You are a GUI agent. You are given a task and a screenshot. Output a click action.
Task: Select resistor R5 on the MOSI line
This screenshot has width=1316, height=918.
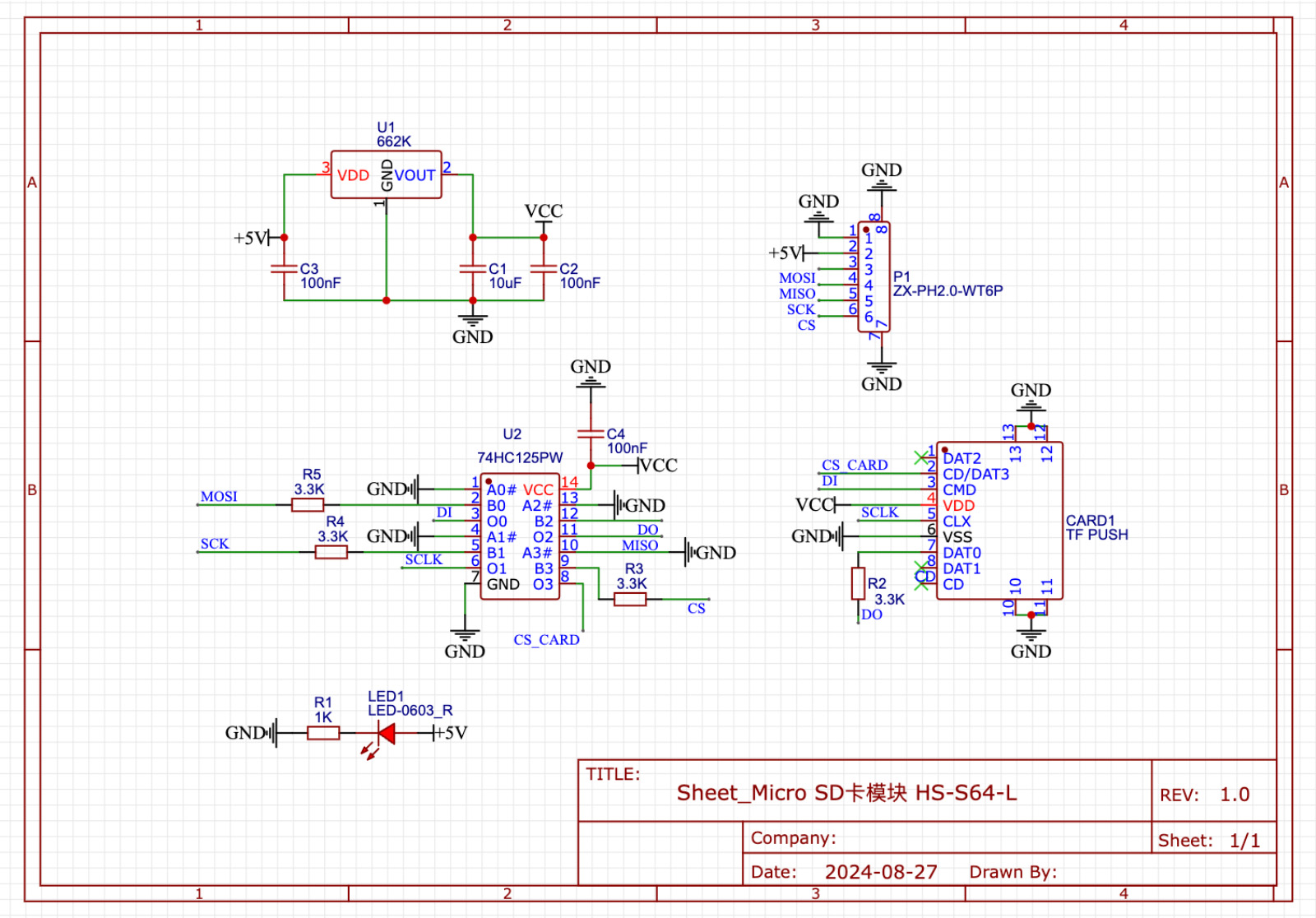[x=308, y=505]
